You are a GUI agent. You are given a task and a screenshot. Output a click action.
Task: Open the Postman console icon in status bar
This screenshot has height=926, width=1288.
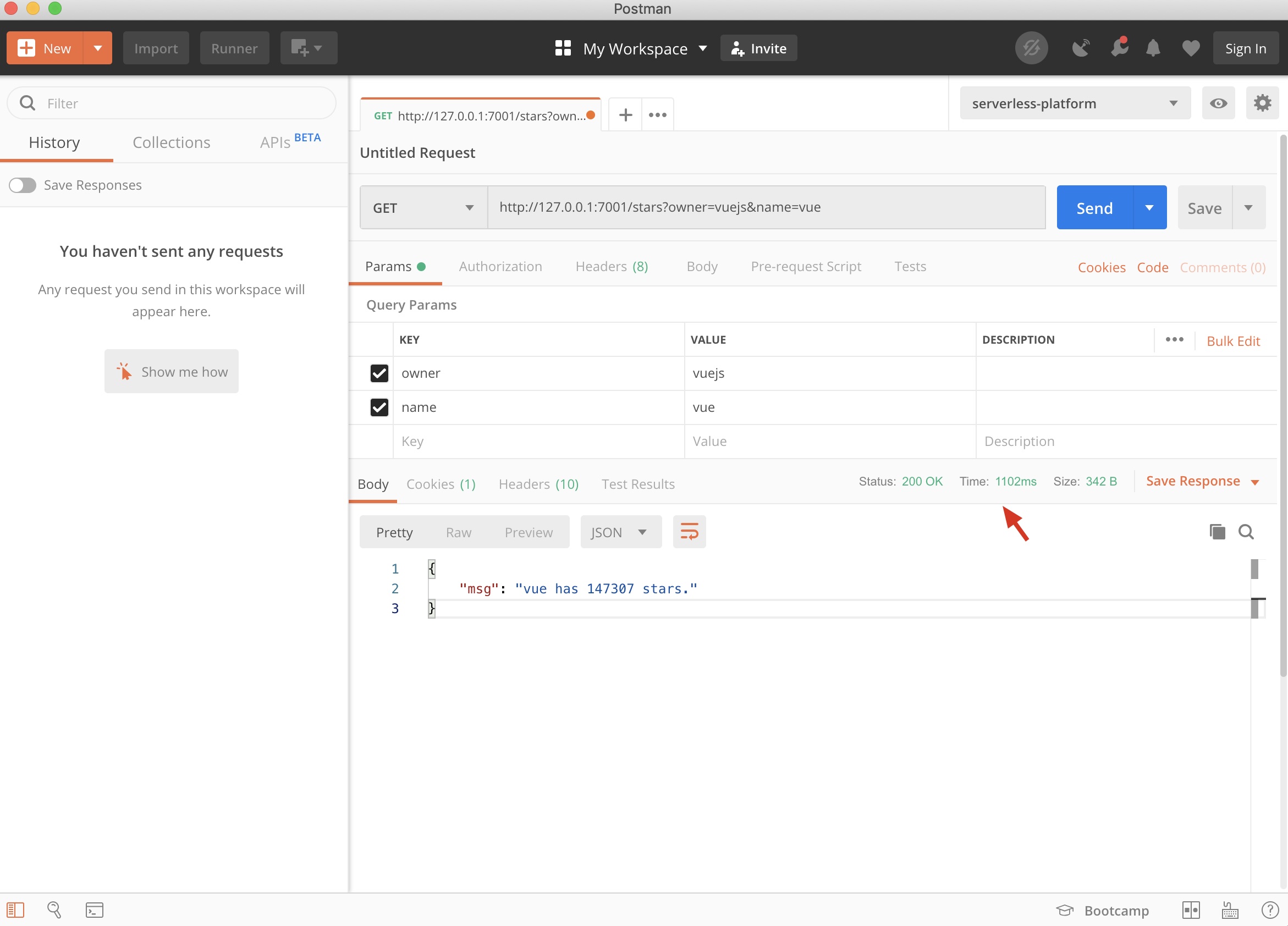coord(94,910)
